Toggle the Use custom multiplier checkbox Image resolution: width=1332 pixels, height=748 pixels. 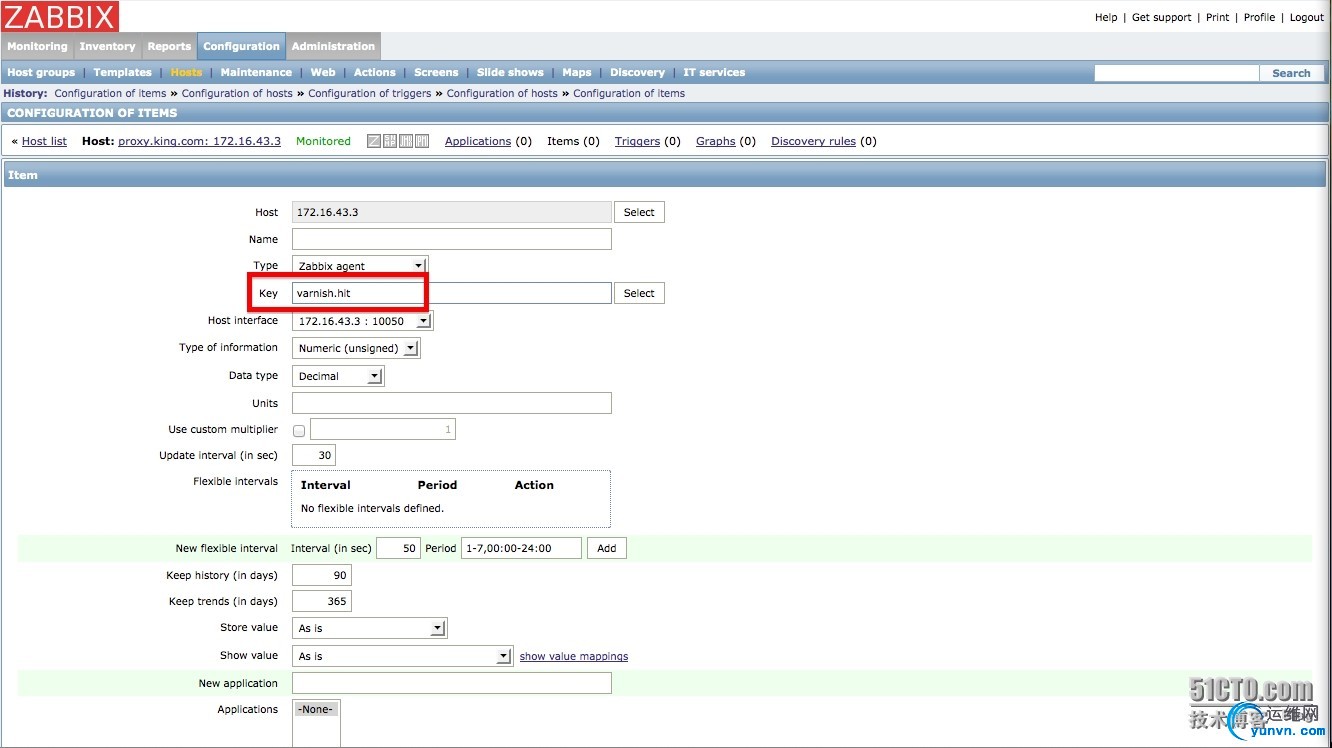(x=299, y=430)
